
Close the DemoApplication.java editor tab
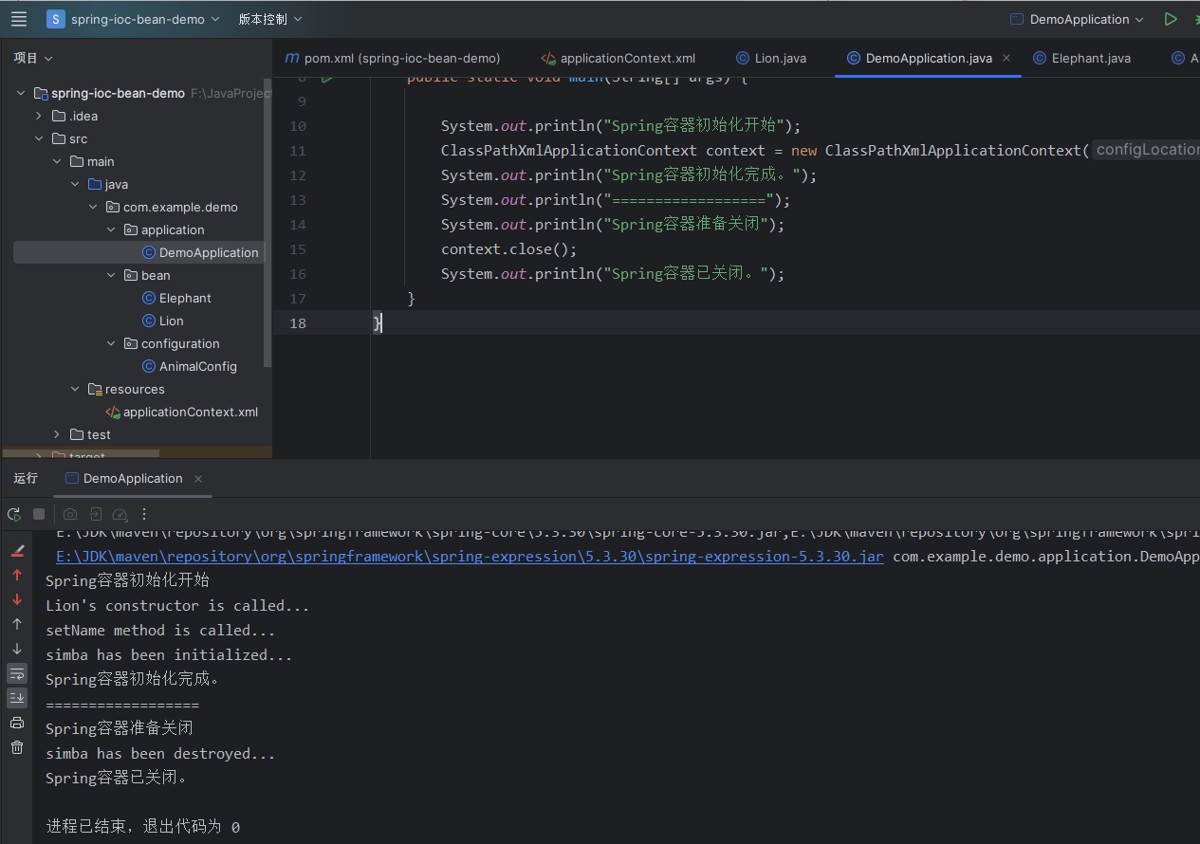pos(1006,58)
